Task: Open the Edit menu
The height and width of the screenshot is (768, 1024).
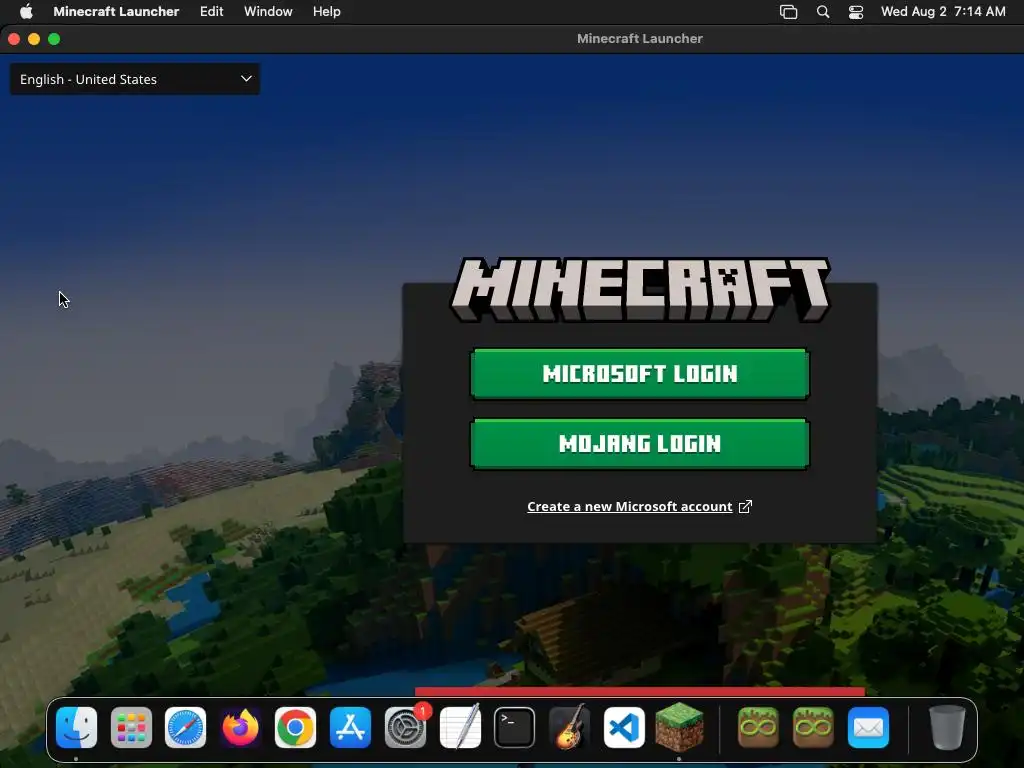Action: tap(212, 12)
